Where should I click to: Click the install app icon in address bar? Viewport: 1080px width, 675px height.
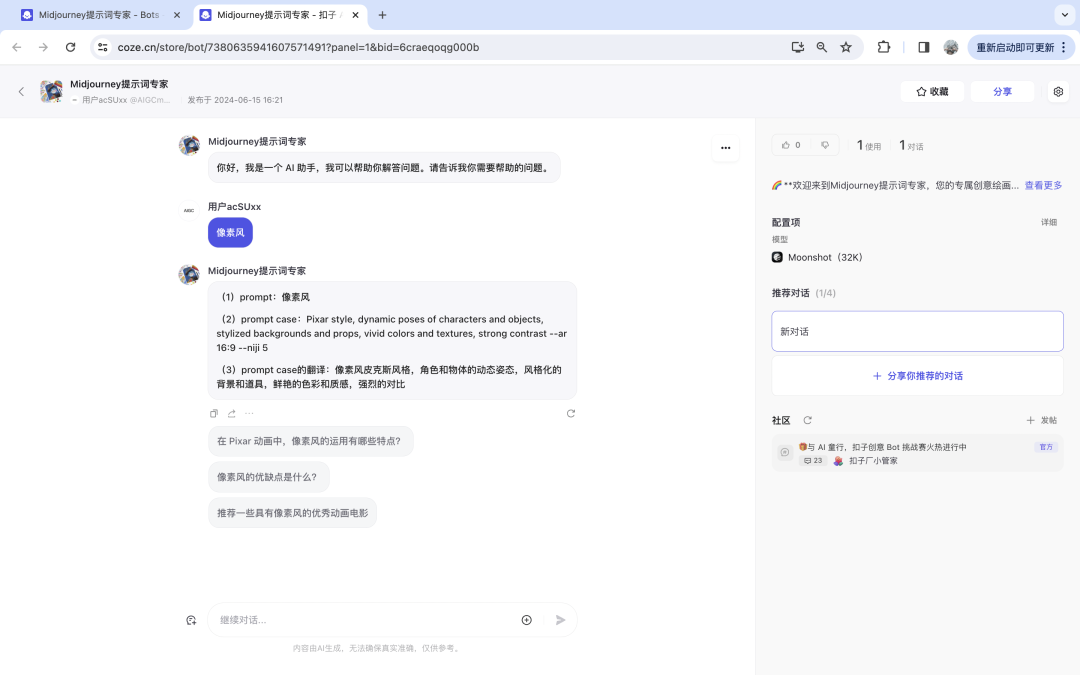click(x=798, y=47)
